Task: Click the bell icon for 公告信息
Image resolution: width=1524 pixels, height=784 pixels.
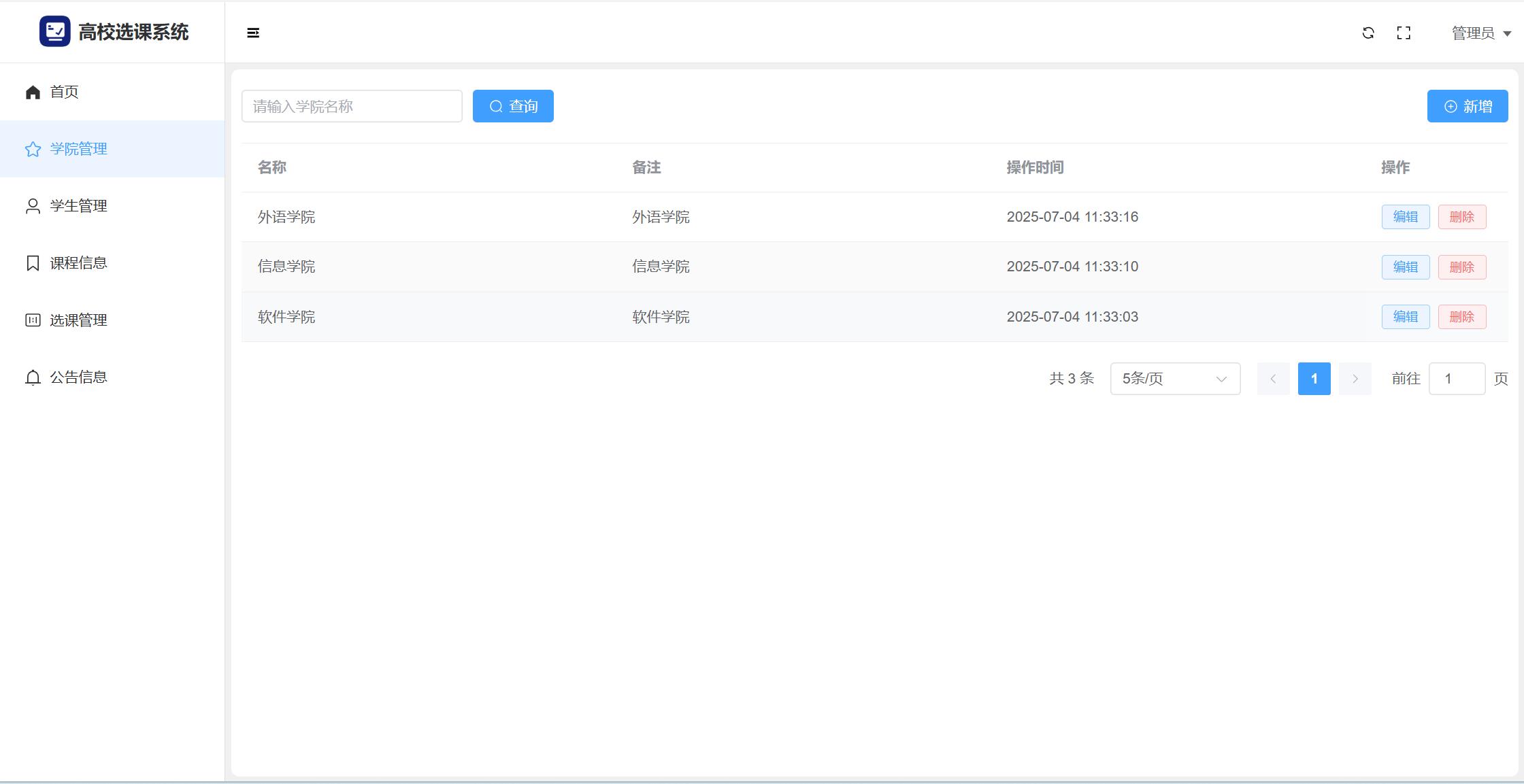Action: [33, 377]
